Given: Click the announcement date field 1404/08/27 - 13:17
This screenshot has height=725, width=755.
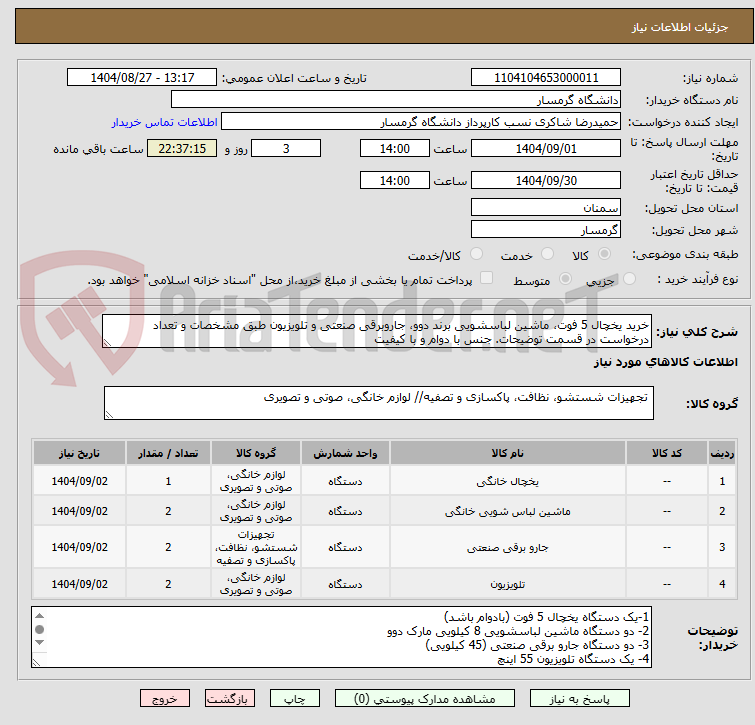Looking at the screenshot, I should click(142, 78).
